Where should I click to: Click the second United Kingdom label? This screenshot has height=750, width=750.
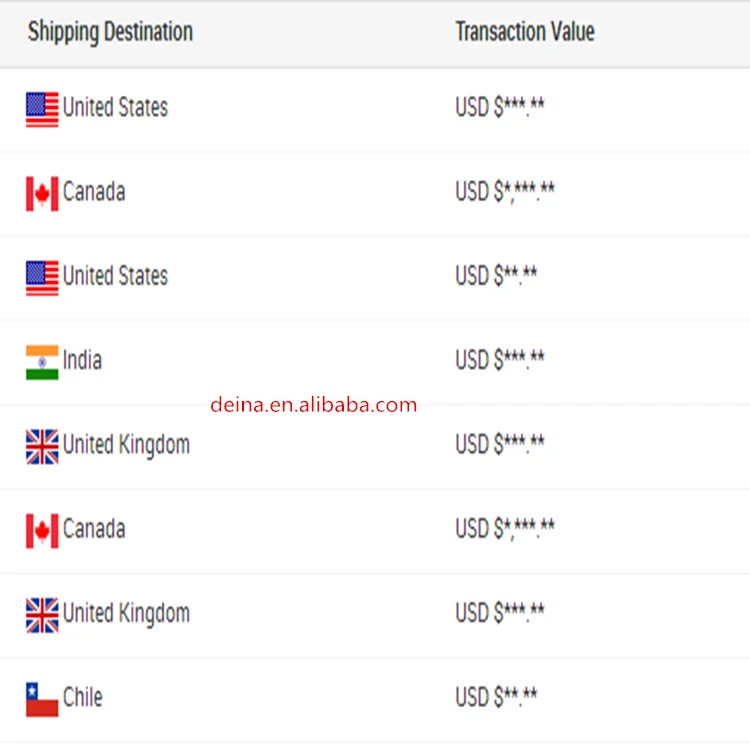point(126,614)
